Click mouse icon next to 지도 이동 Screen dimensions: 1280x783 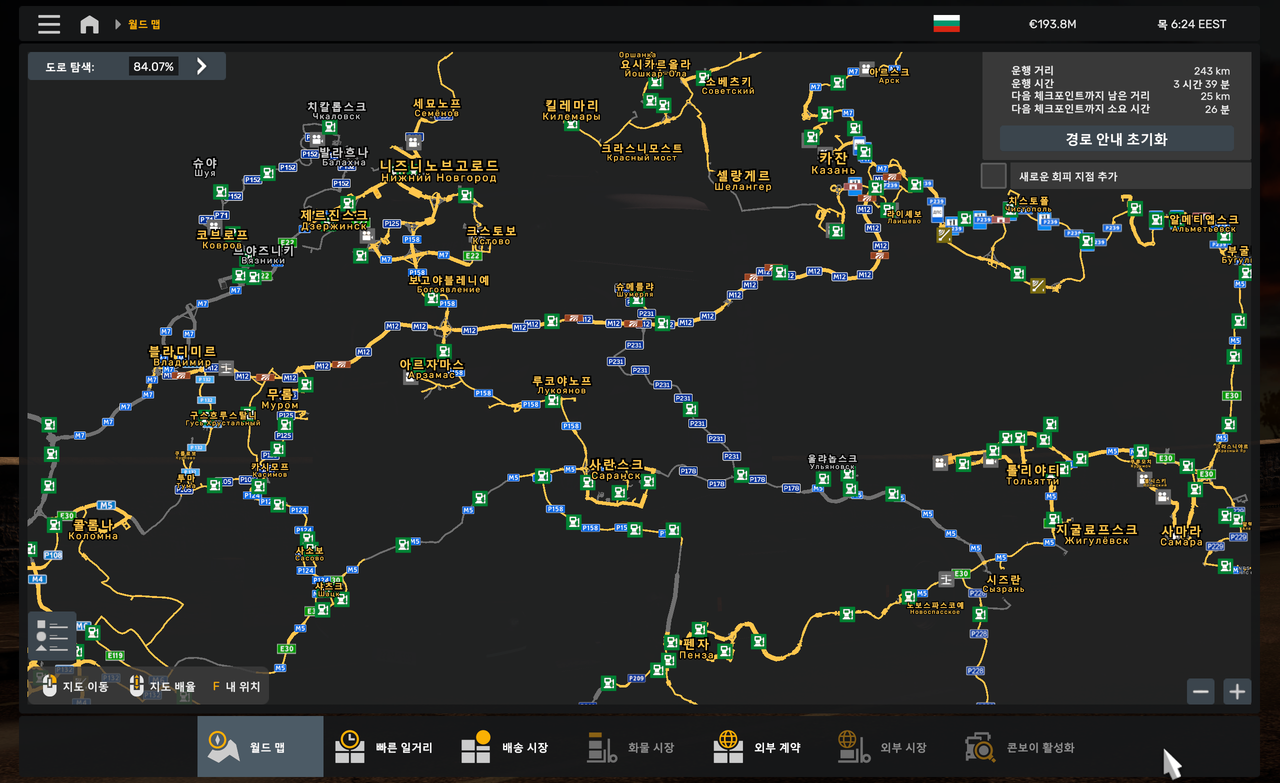pos(51,686)
